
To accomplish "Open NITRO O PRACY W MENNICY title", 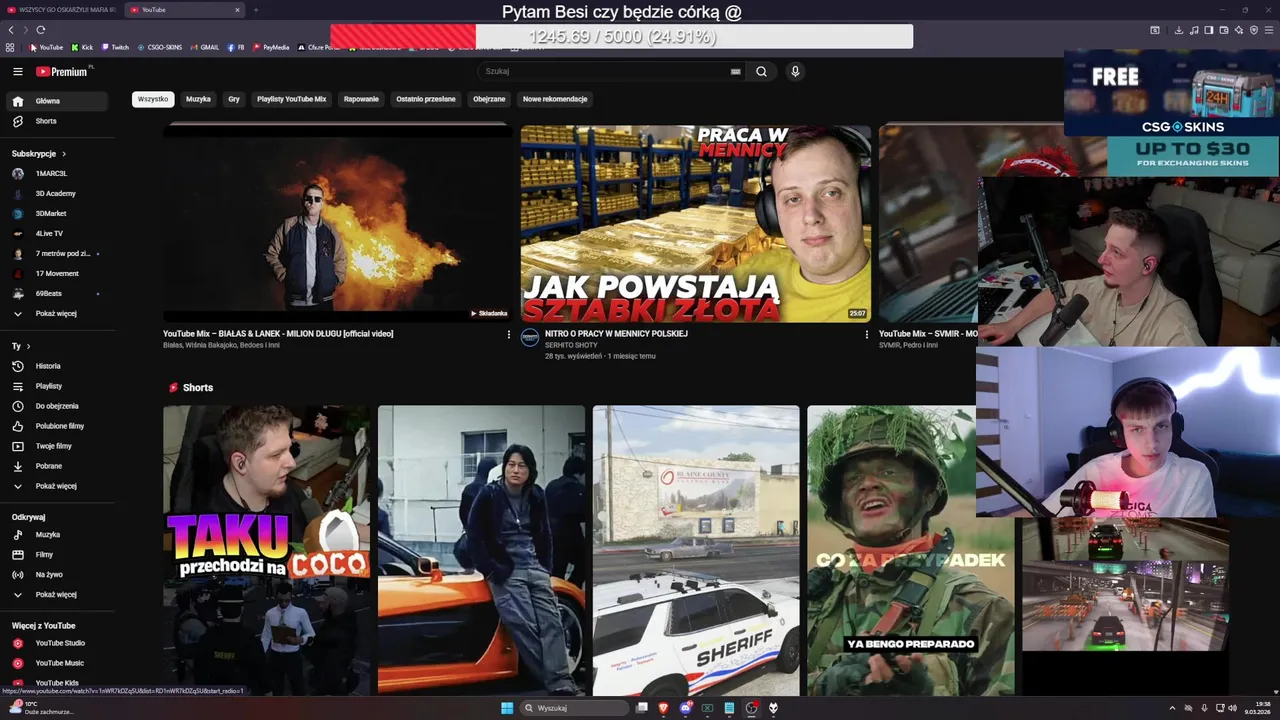I will tap(616, 334).
